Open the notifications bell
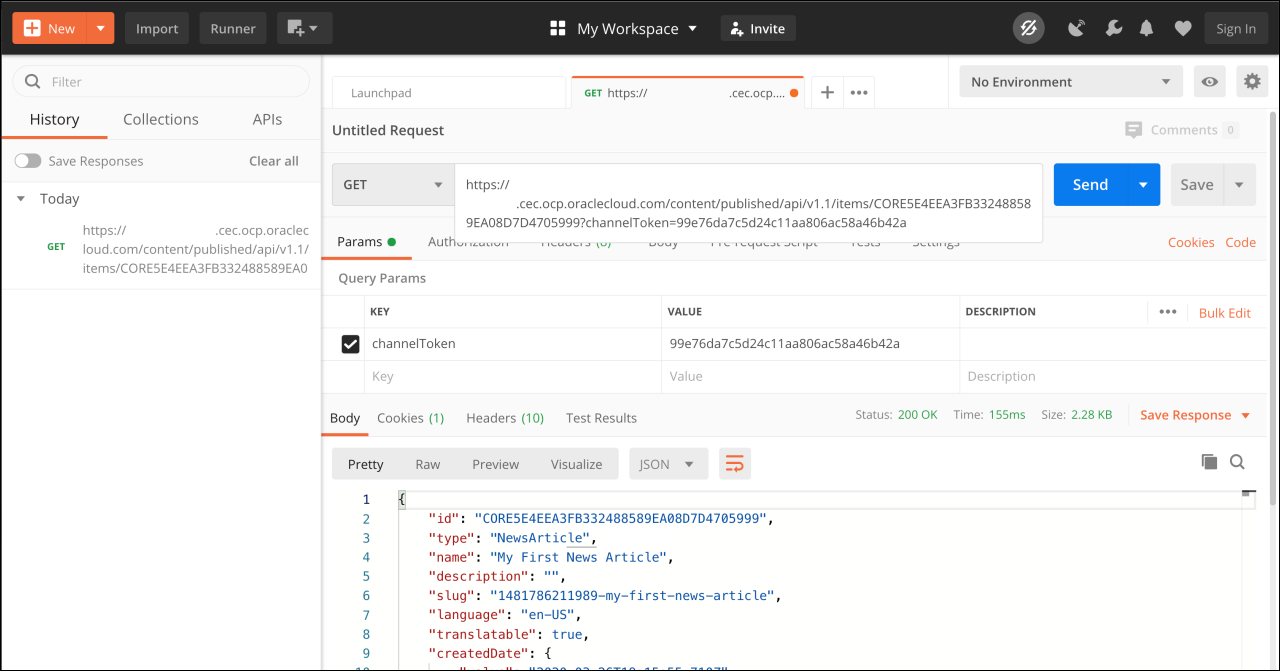The height and width of the screenshot is (671, 1280). [x=1147, y=28]
